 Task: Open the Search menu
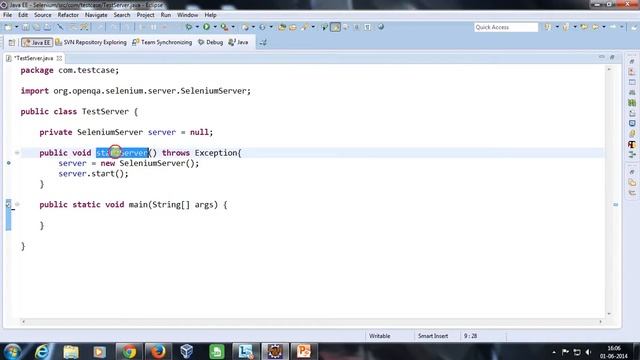(x=122, y=15)
